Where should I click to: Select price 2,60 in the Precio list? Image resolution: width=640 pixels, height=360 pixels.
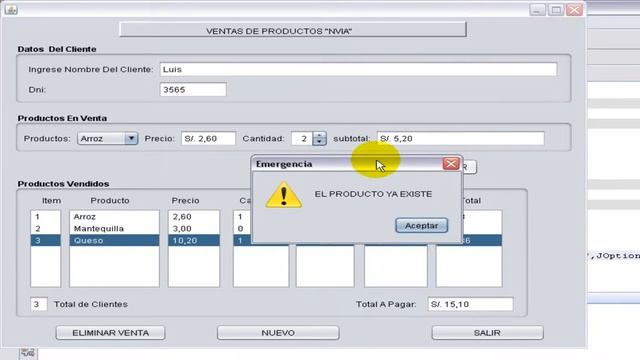tap(194, 217)
